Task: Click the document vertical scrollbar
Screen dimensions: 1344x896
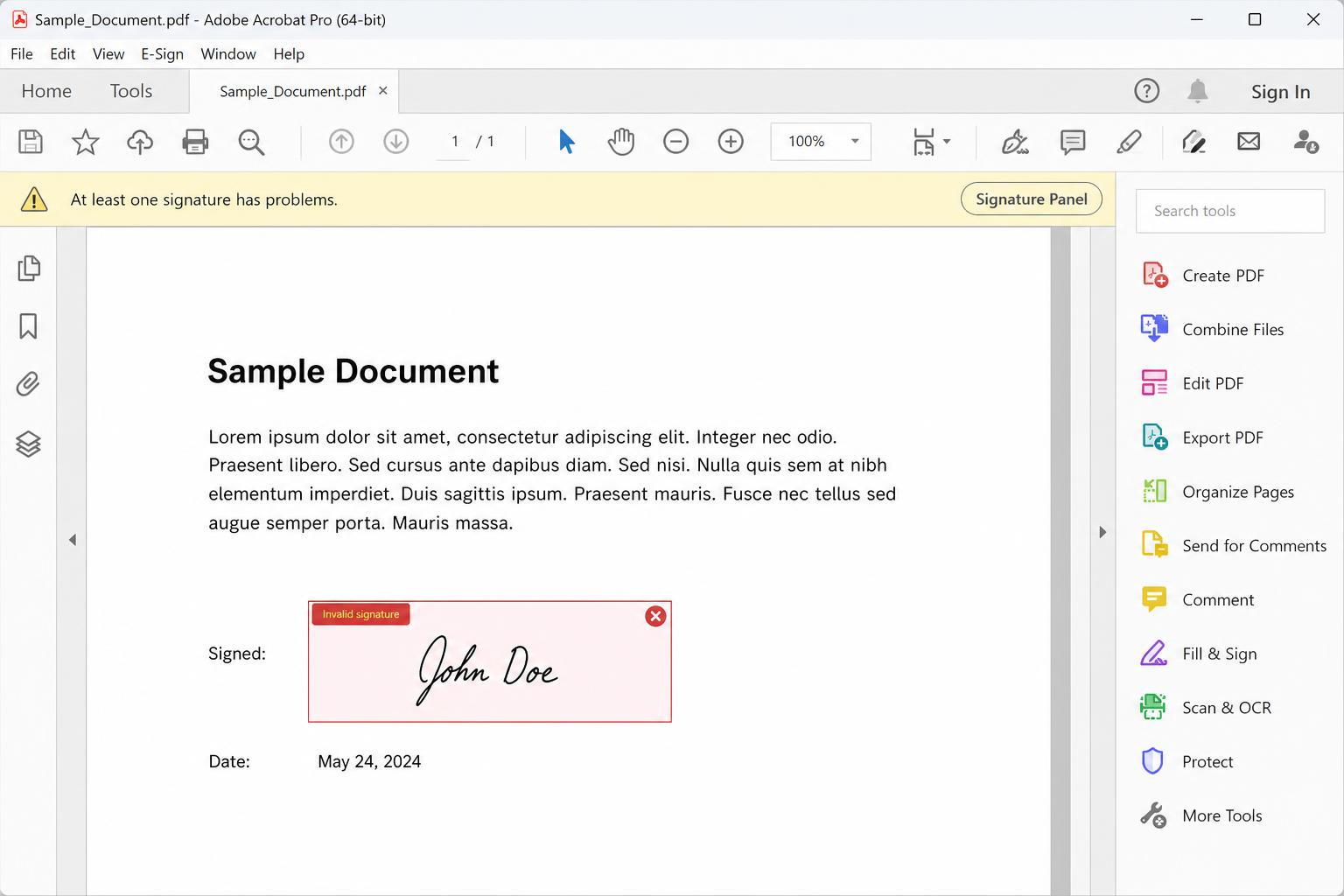Action: pos(1060,560)
